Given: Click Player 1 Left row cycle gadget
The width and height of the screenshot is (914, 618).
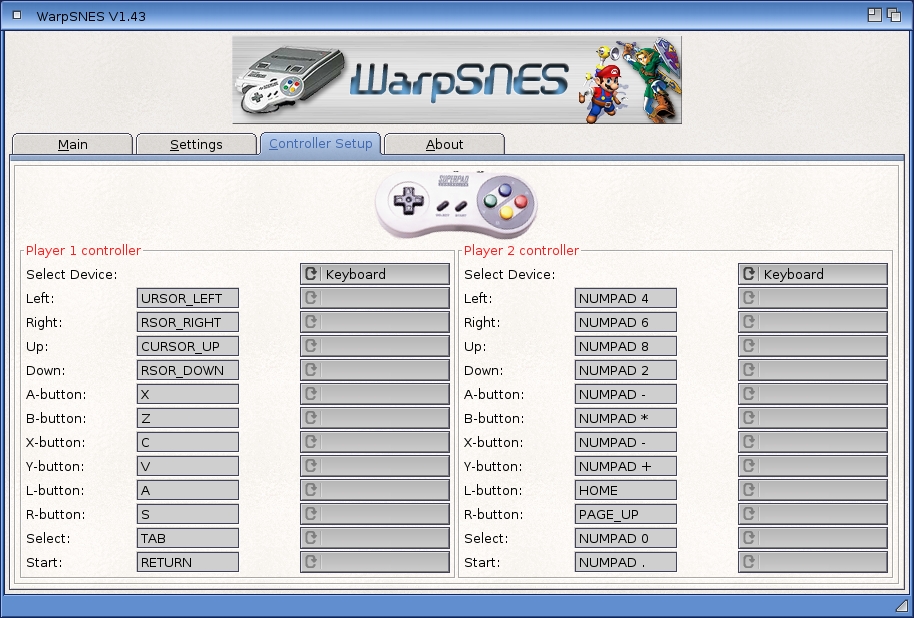Looking at the screenshot, I should pos(375,298).
